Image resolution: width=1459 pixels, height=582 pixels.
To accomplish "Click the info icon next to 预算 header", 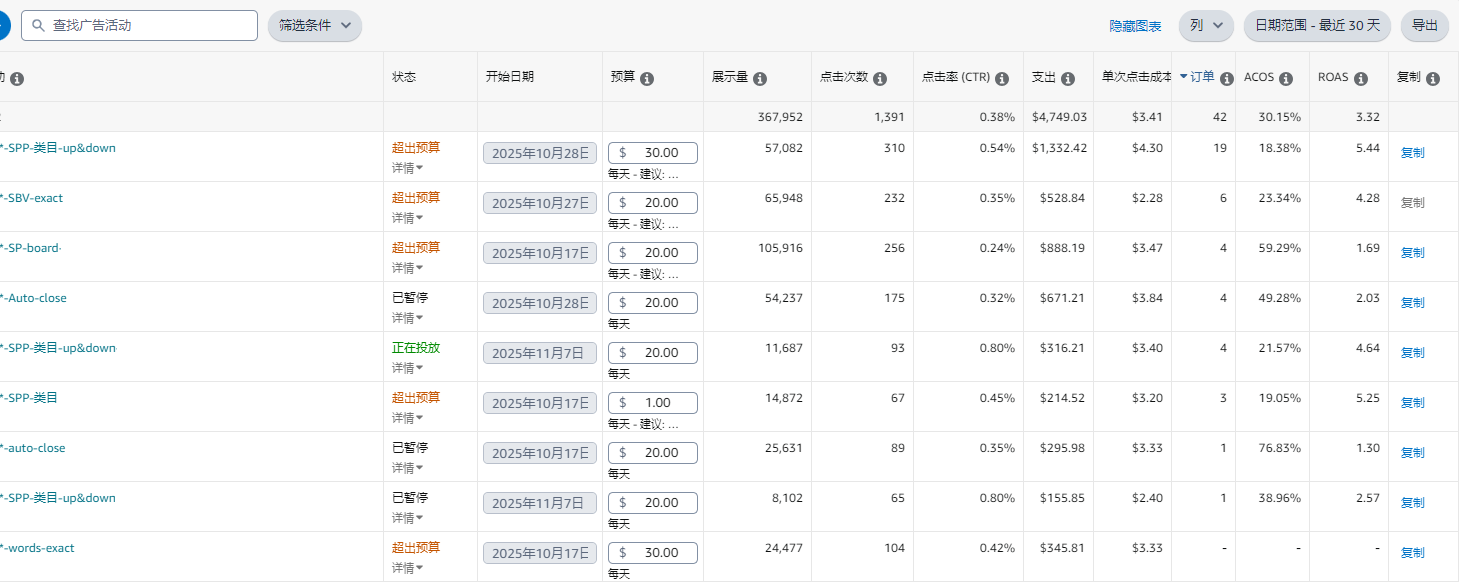I will pyautogui.click(x=647, y=79).
